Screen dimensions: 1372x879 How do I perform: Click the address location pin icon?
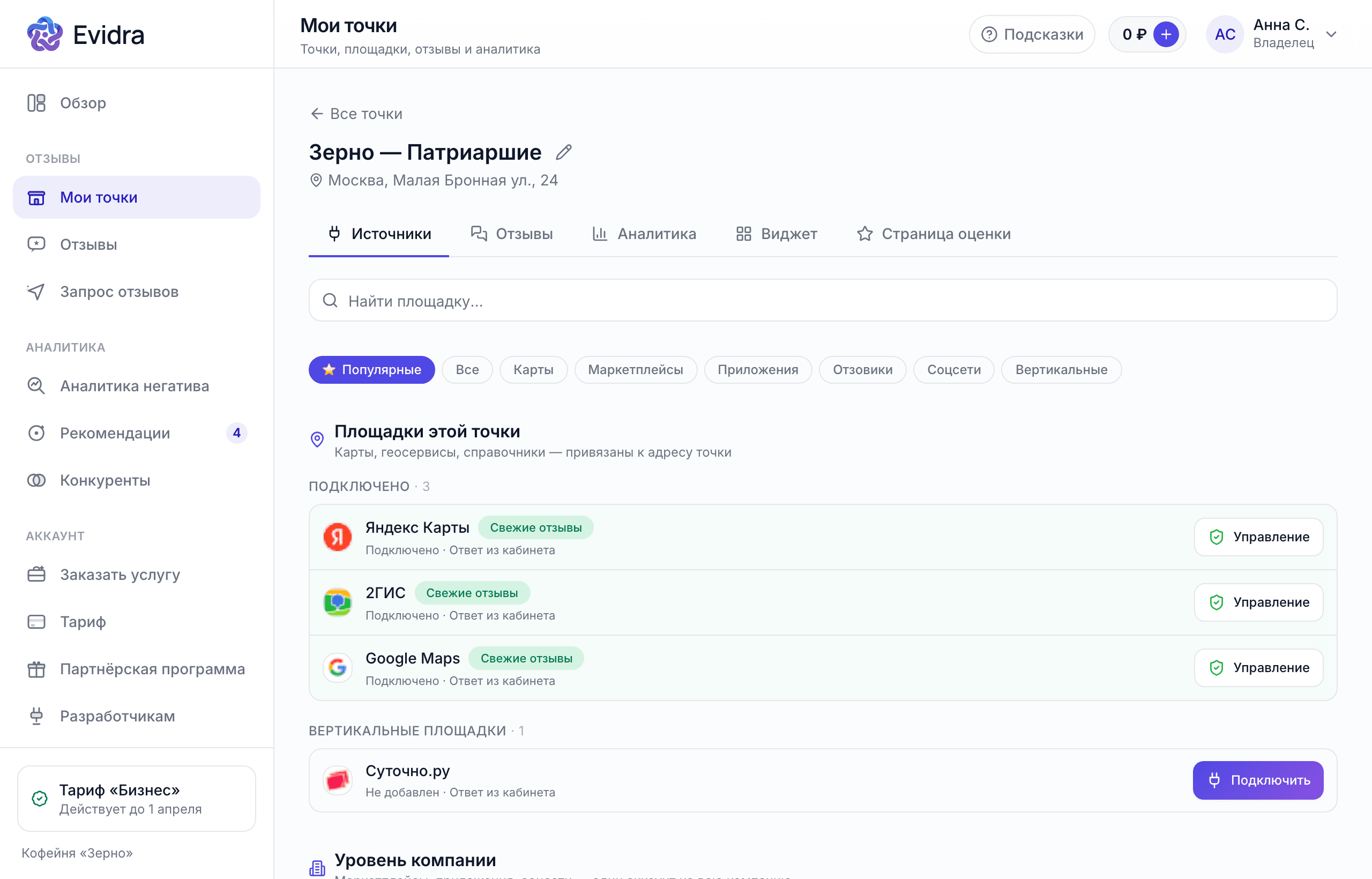pyautogui.click(x=316, y=181)
